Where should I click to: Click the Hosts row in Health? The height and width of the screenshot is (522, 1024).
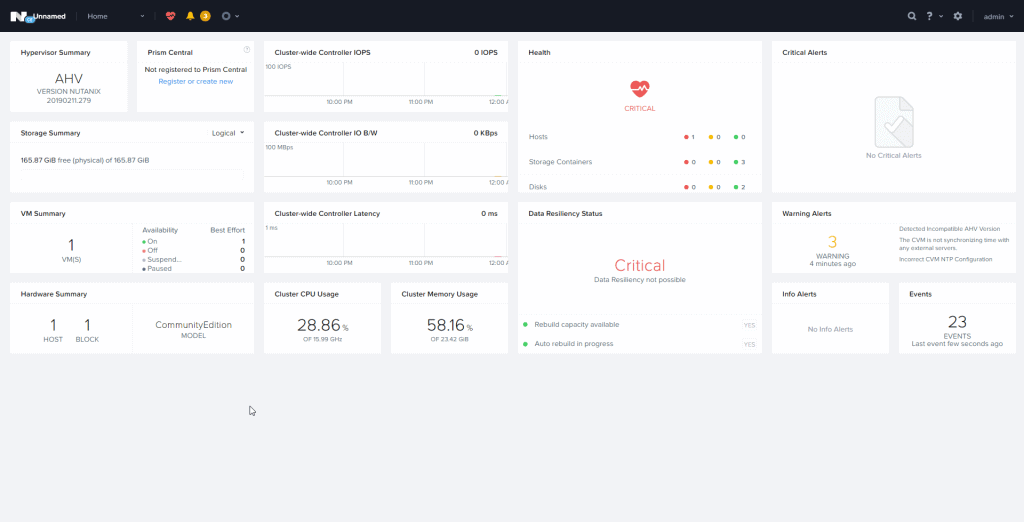click(x=639, y=137)
